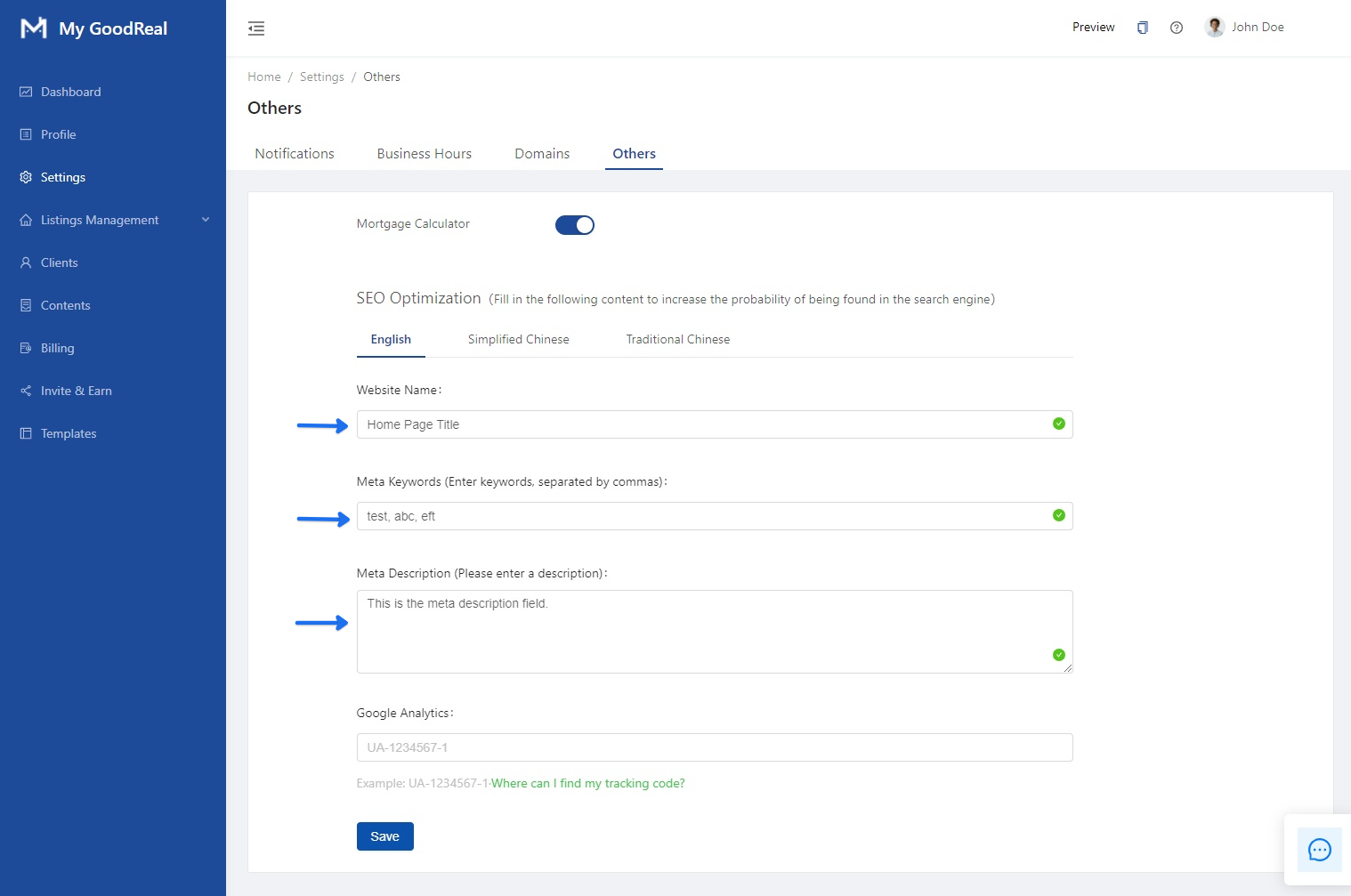This screenshot has width=1351, height=896.
Task: Focus the Google Analytics input field
Action: pyautogui.click(x=714, y=747)
